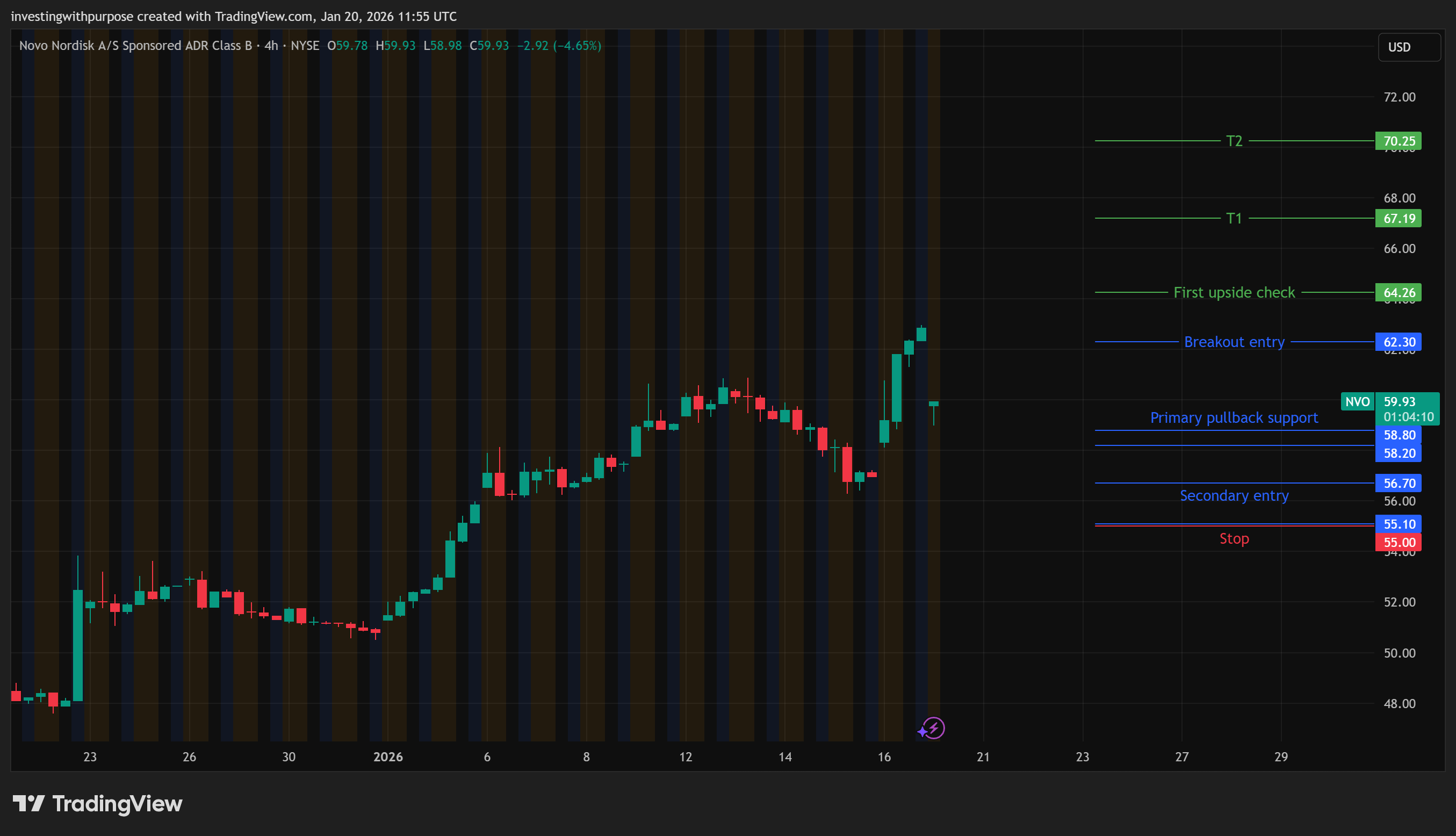1456x836 pixels.
Task: Select the Secondary entry label
Action: pos(1234,495)
